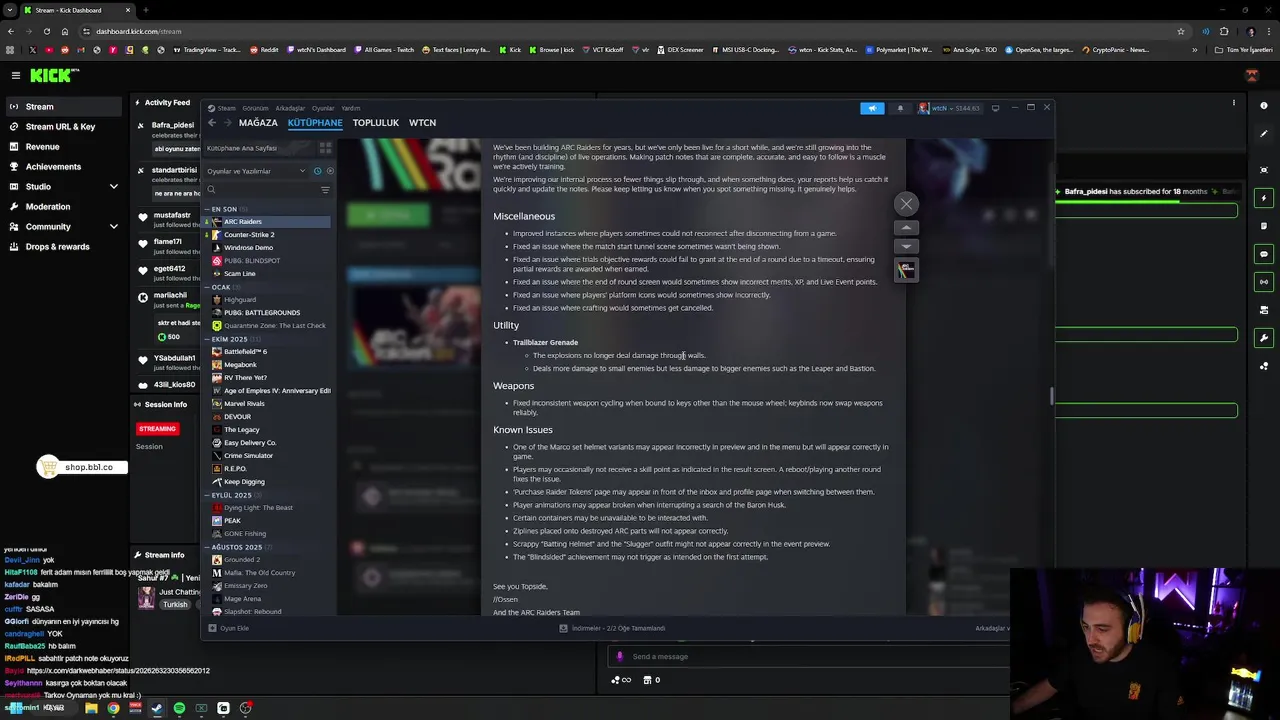Open Drops & rewards page
Screen dimensions: 1280x720
62,247
